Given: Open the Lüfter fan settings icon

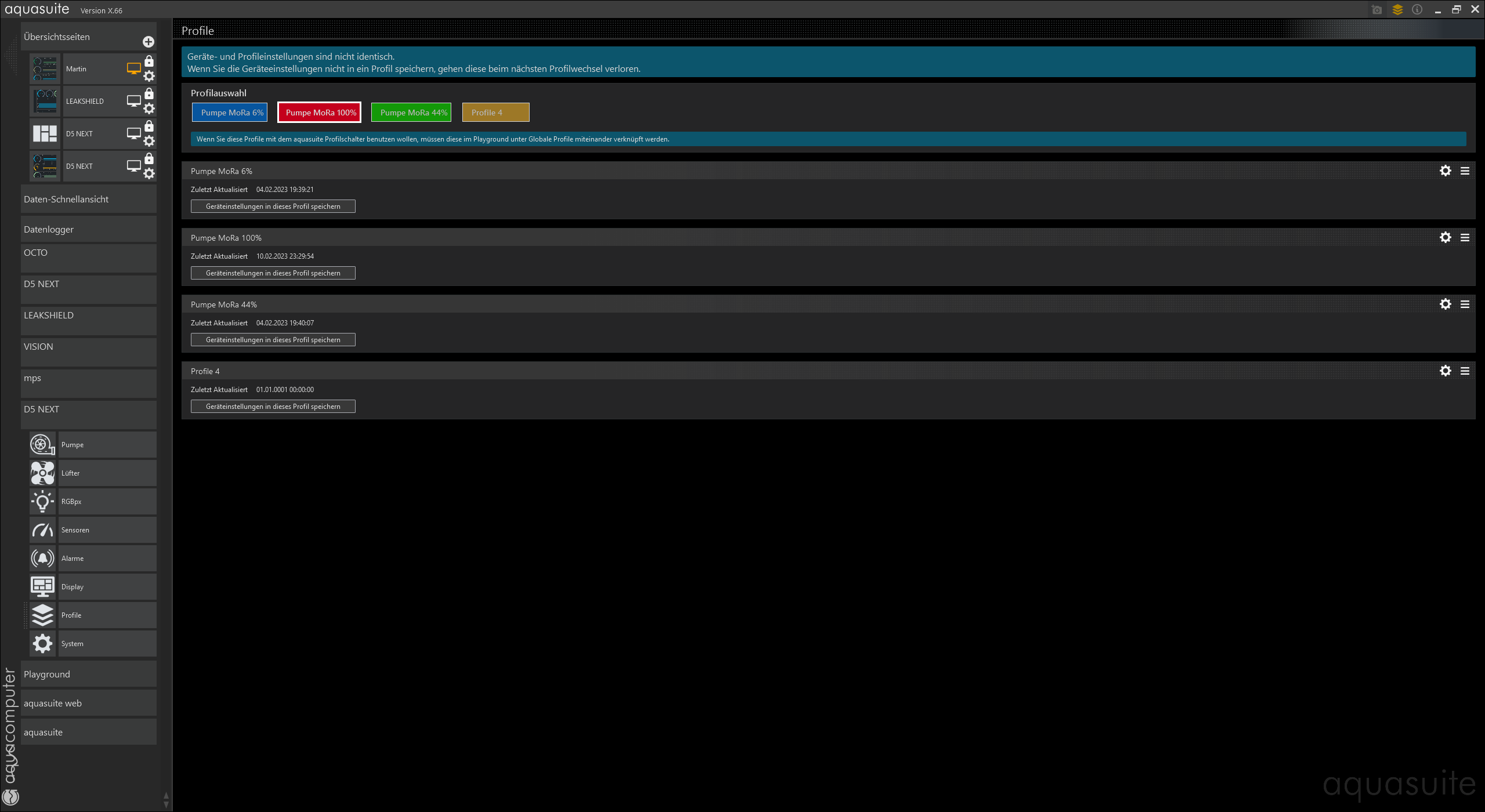Looking at the screenshot, I should tap(42, 473).
